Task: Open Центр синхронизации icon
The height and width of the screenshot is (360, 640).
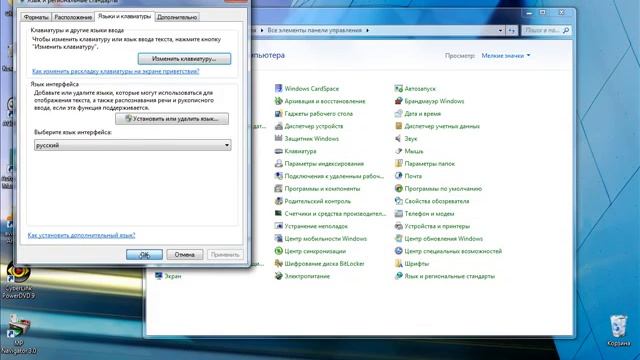Action: (x=279, y=251)
